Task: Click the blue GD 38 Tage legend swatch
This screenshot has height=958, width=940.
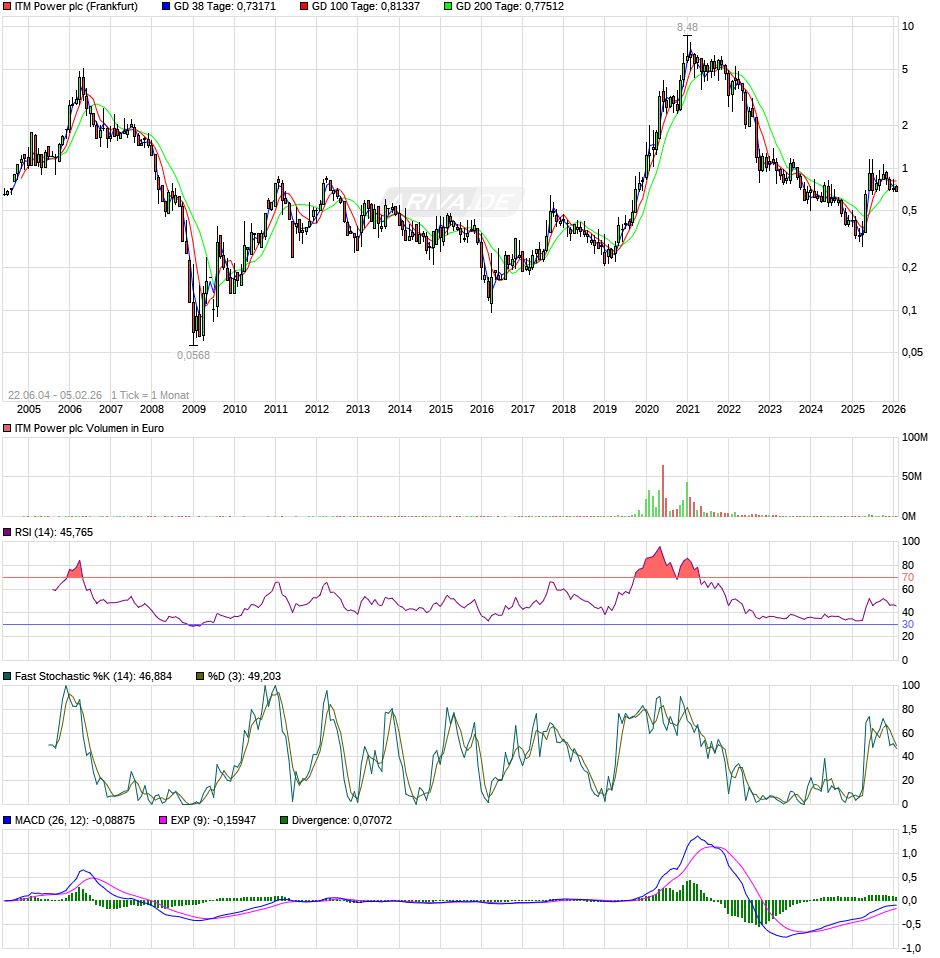Action: pos(166,7)
